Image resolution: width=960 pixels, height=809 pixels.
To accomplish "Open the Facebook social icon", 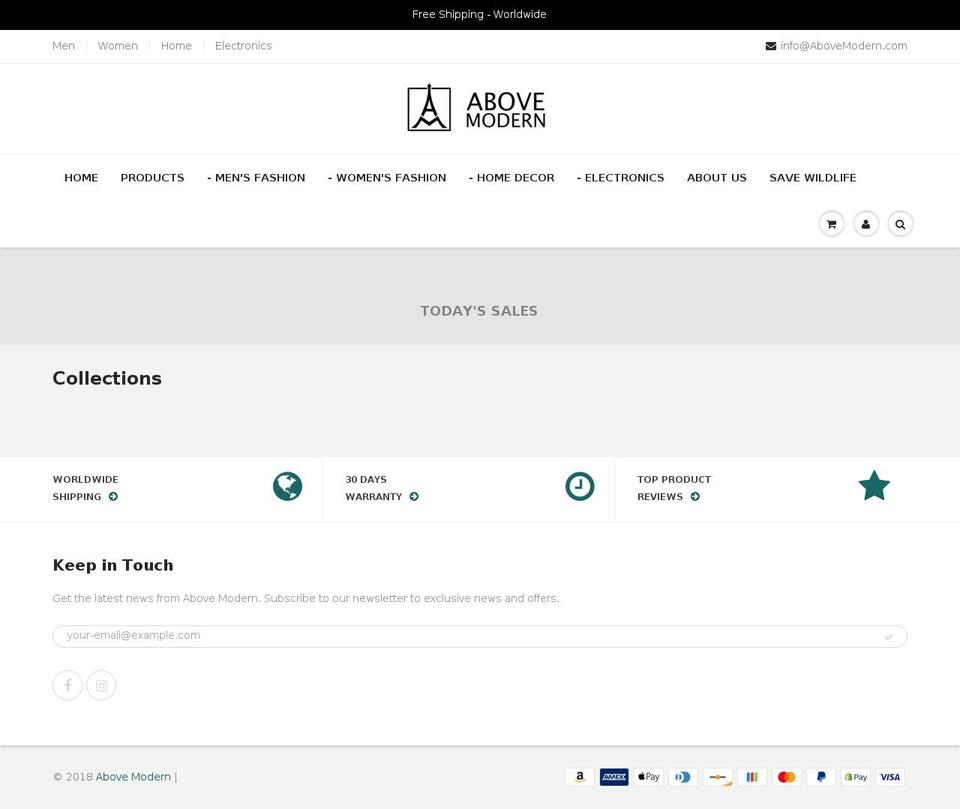I will pyautogui.click(x=67, y=685).
